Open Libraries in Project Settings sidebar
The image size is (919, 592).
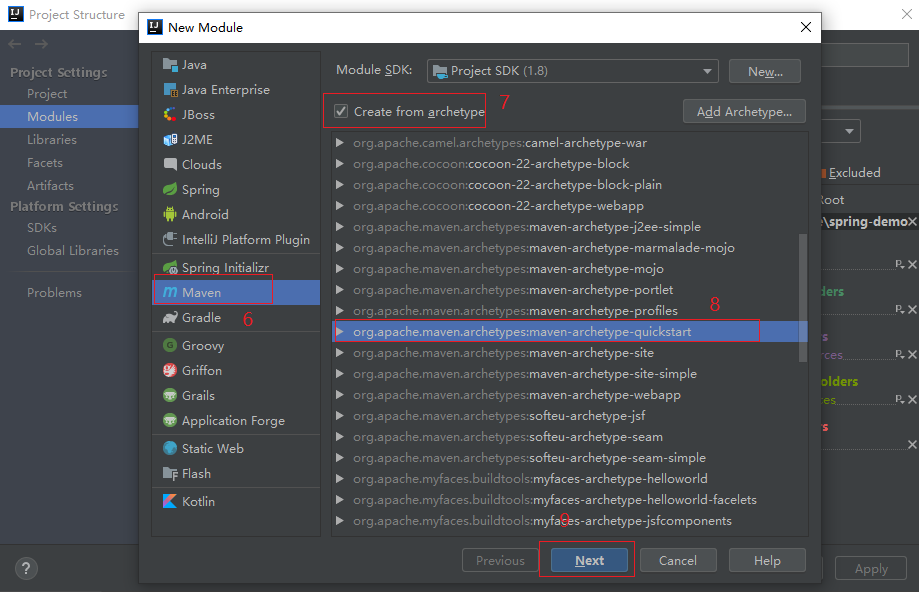tap(52, 140)
